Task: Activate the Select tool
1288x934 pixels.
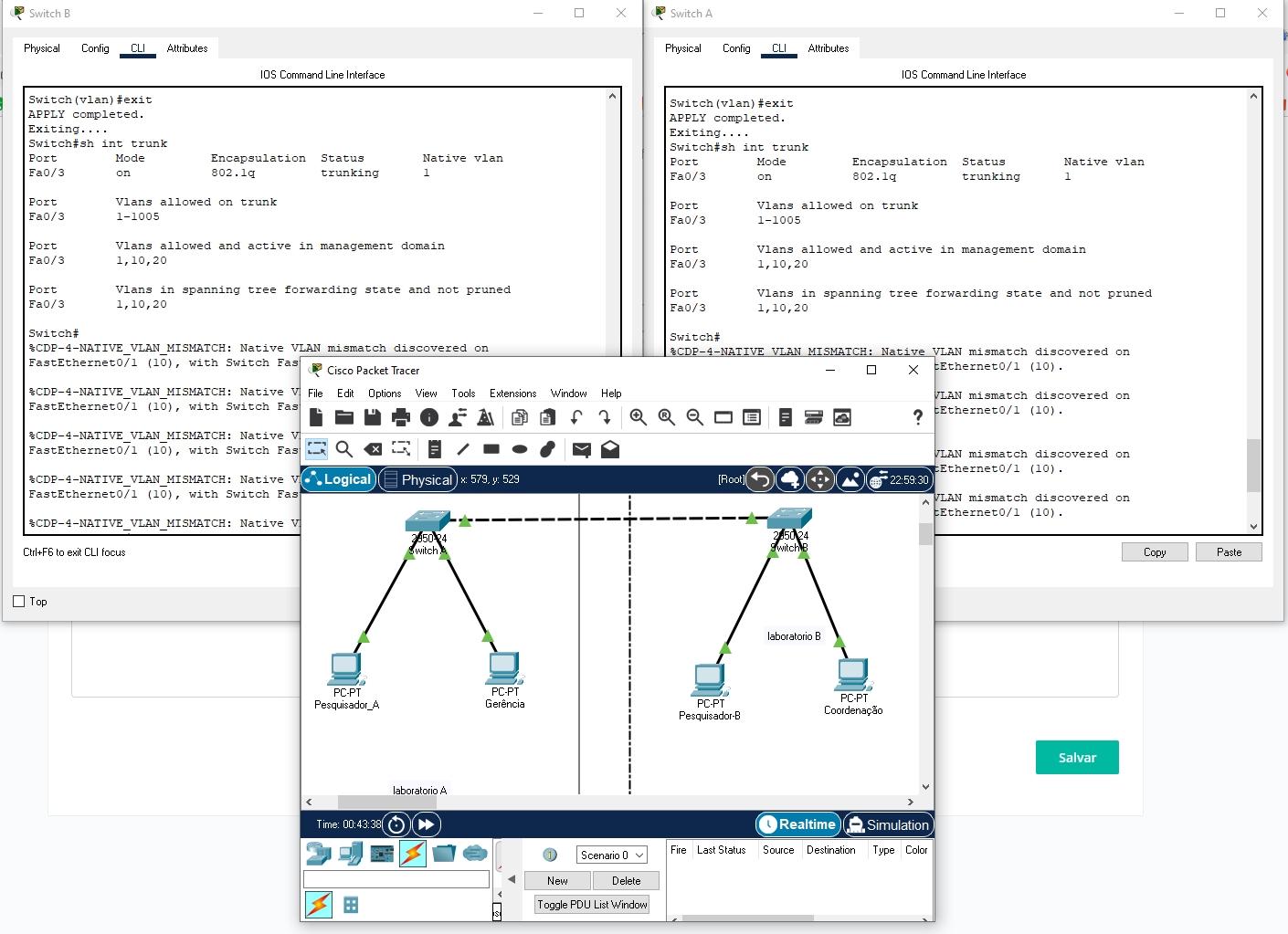Action: tap(316, 448)
